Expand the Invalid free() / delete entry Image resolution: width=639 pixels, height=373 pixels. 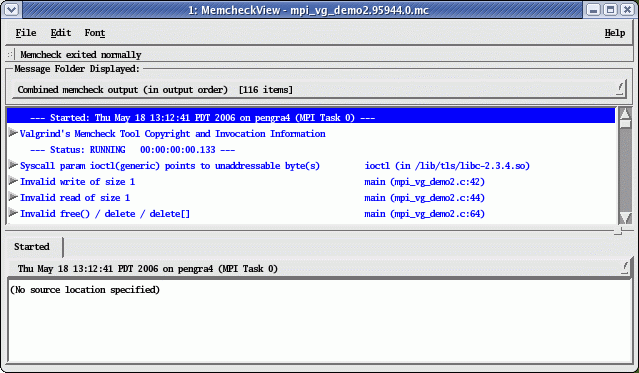point(13,213)
